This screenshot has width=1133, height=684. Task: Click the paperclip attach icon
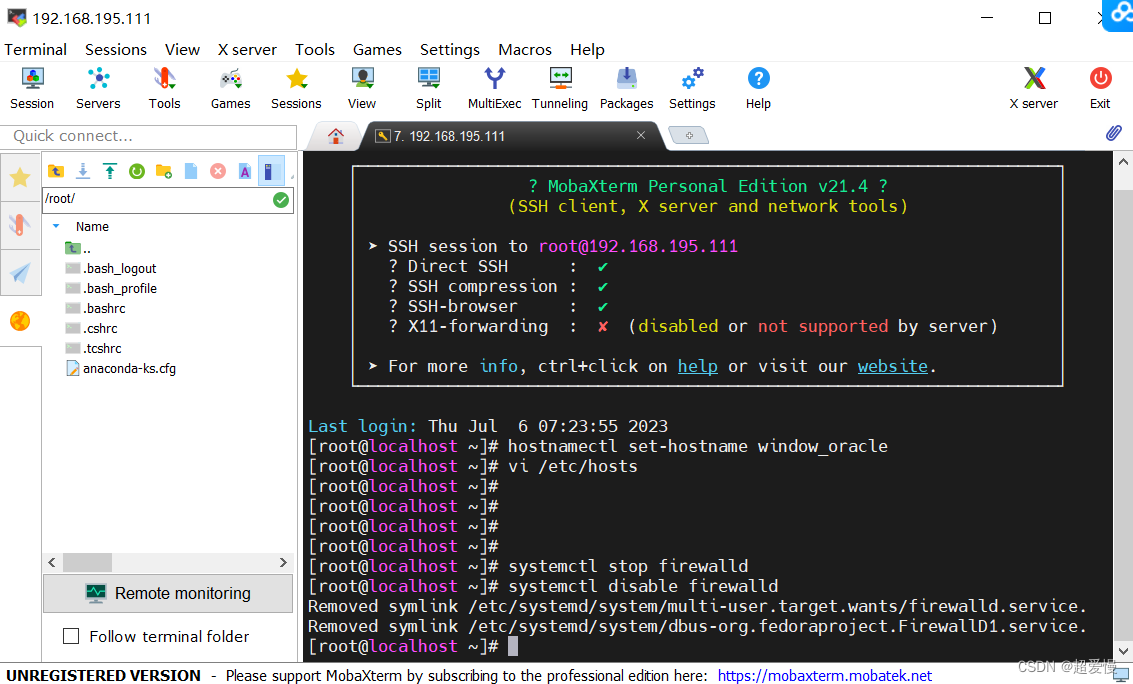click(1113, 133)
